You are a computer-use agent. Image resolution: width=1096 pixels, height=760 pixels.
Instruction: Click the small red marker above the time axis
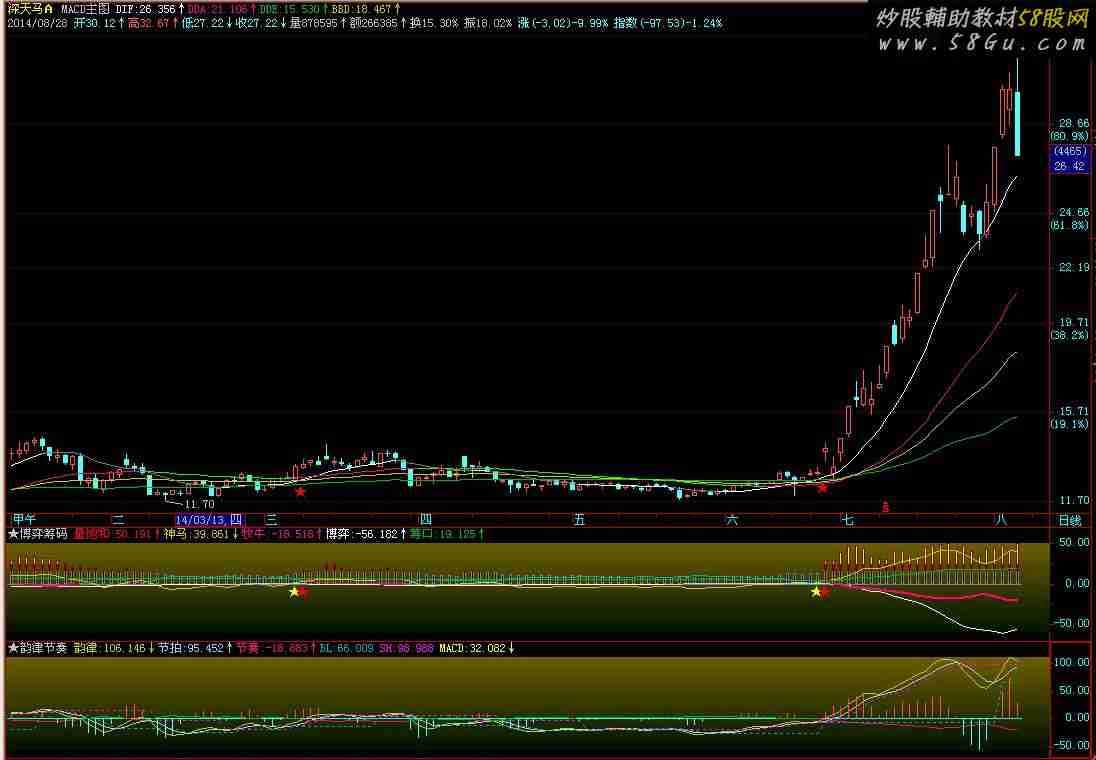[x=884, y=507]
